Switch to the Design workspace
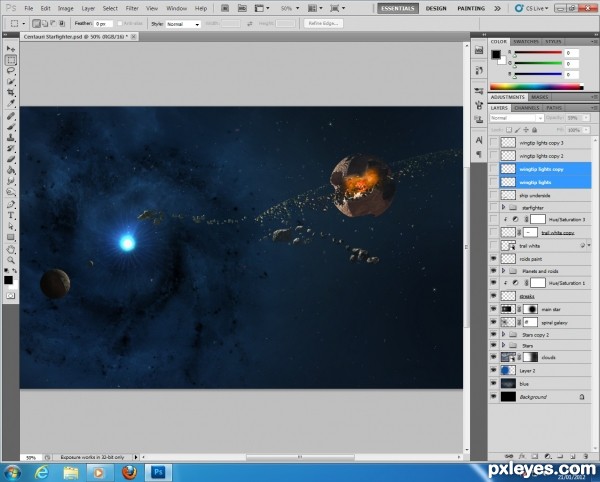Screen dimensions: 600x482 coord(436,8)
